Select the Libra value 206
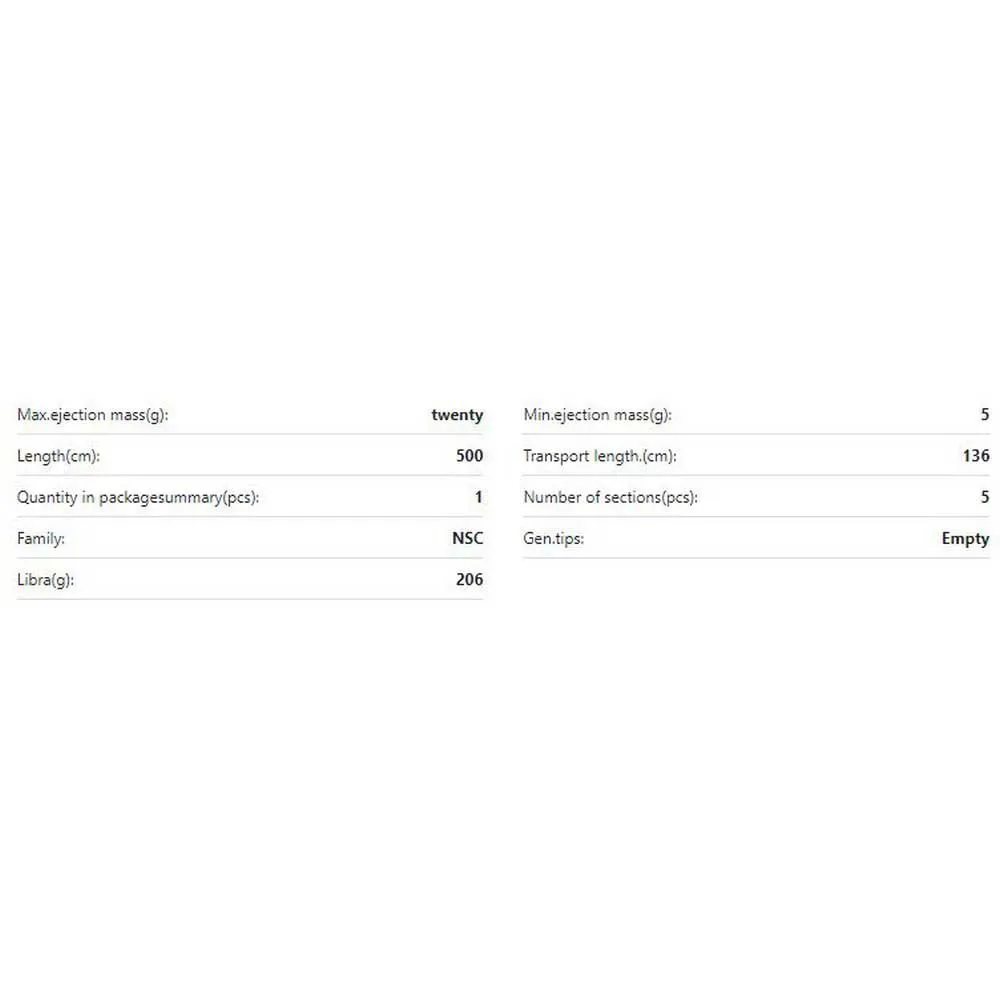Viewport: 1000px width, 1000px height. [469, 579]
